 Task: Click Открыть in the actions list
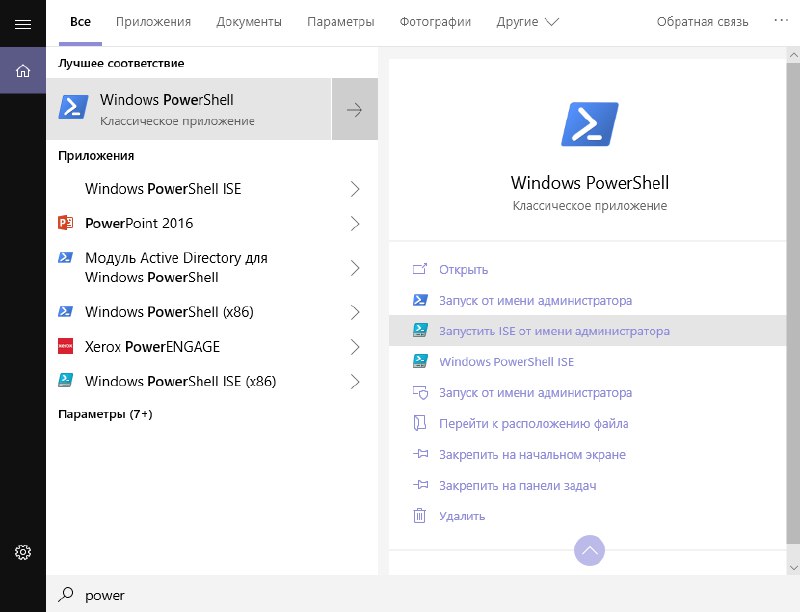[x=463, y=269]
